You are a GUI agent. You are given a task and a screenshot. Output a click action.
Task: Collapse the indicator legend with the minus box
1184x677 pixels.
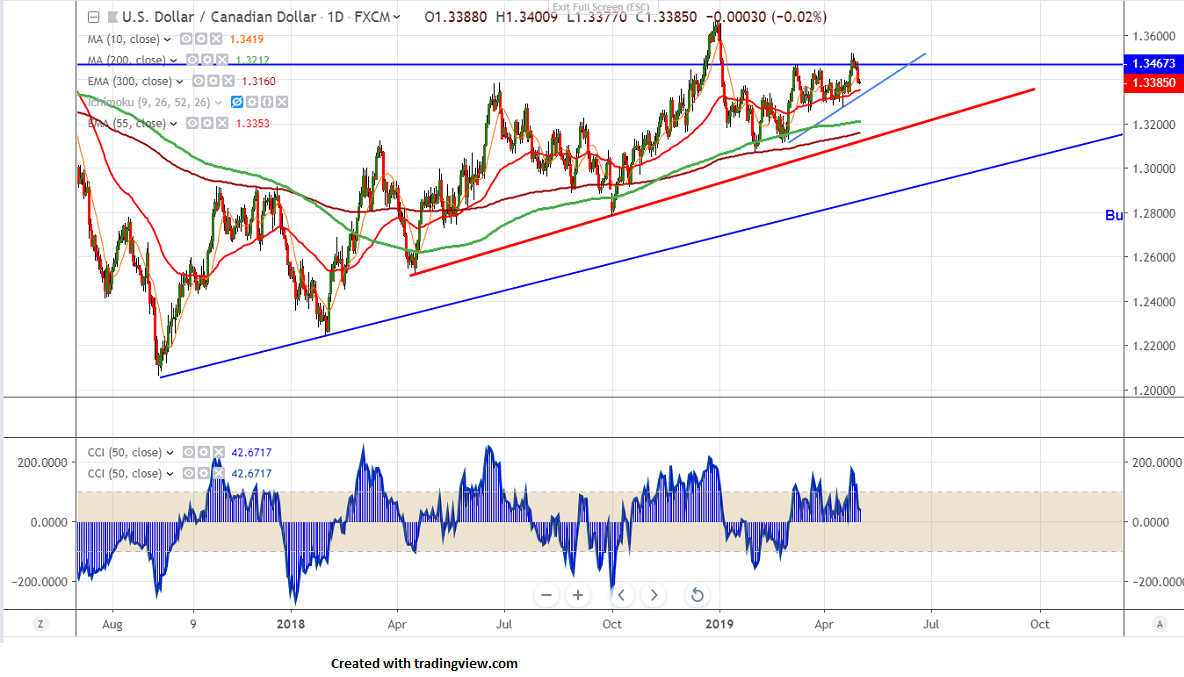pyautogui.click(x=94, y=17)
